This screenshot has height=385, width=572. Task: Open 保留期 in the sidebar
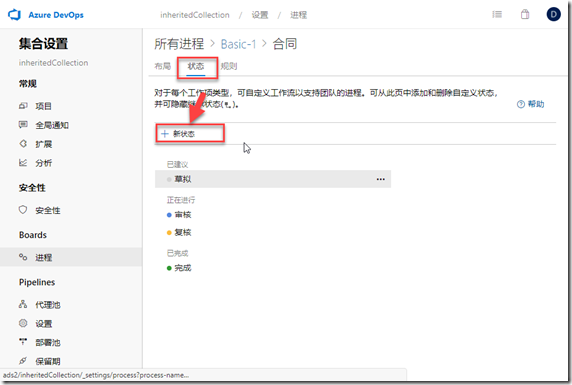point(48,362)
